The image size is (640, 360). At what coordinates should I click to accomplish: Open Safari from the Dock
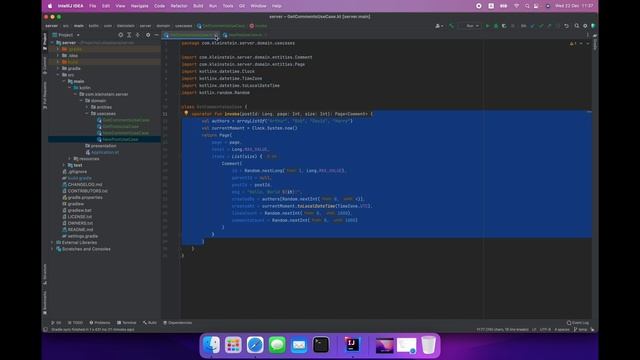[x=255, y=345]
